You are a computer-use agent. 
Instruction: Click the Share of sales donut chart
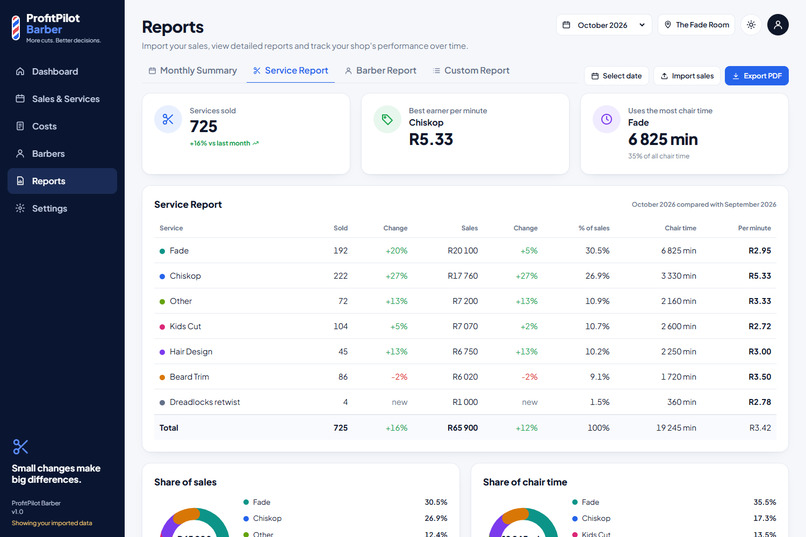(x=194, y=523)
